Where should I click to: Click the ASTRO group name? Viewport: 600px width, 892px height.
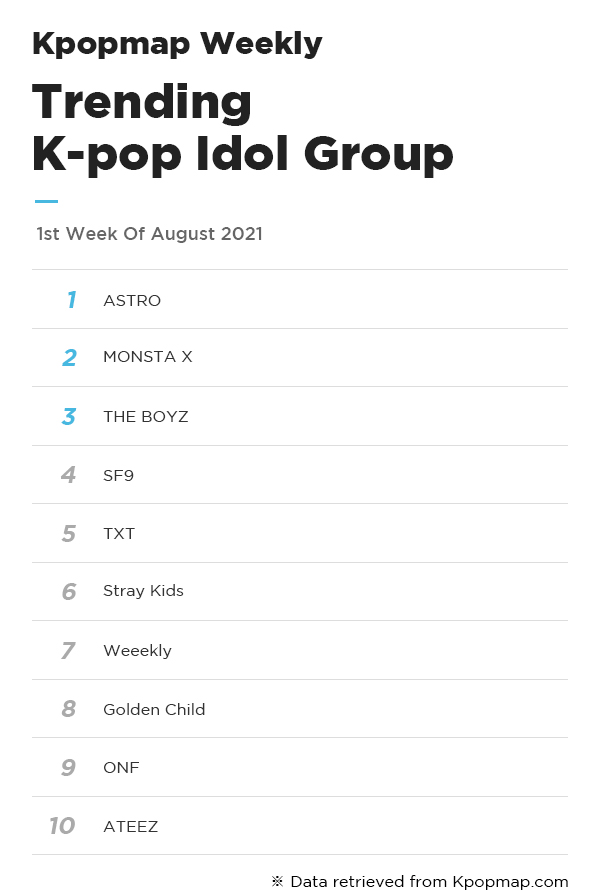coord(132,300)
